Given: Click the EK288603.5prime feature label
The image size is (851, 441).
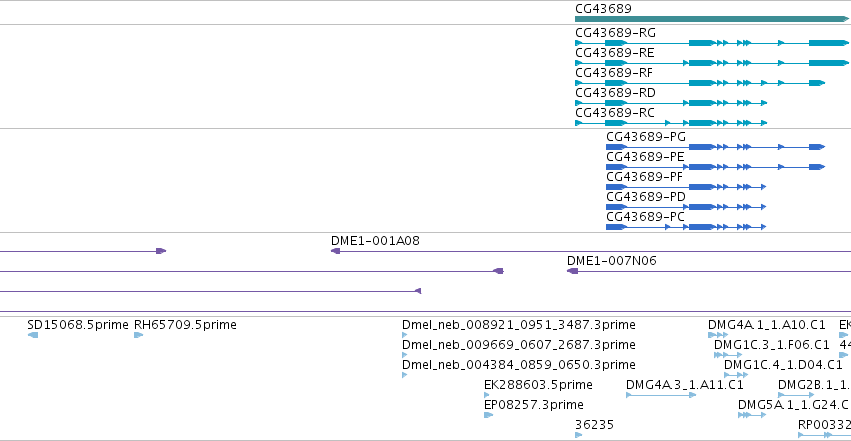Looking at the screenshot, I should pyautogui.click(x=538, y=385).
